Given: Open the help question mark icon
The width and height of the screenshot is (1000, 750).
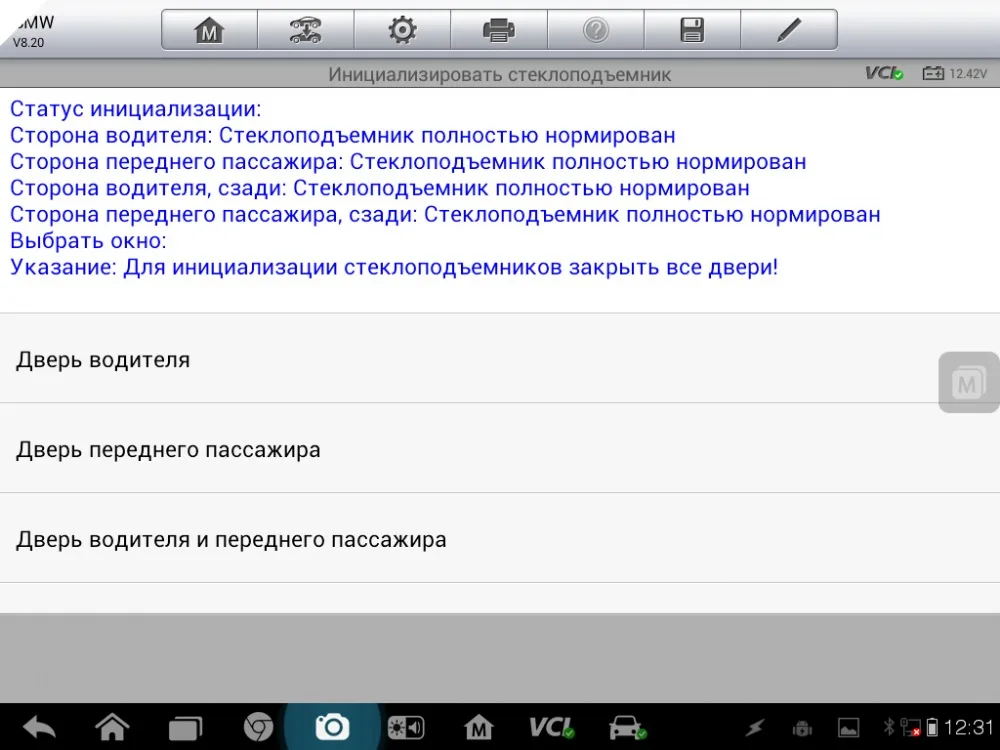Looking at the screenshot, I should coord(596,30).
